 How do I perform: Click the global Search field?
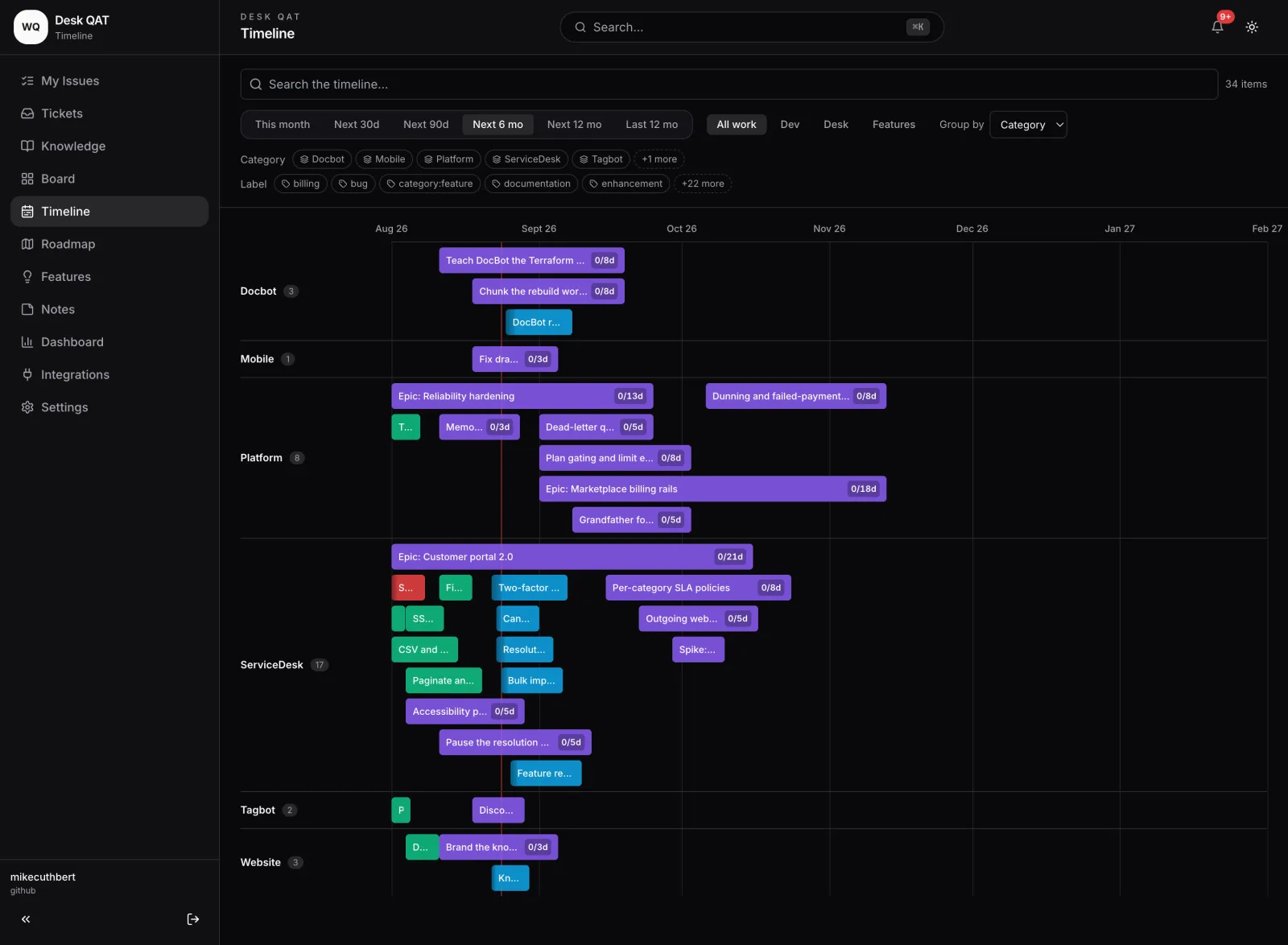[752, 27]
